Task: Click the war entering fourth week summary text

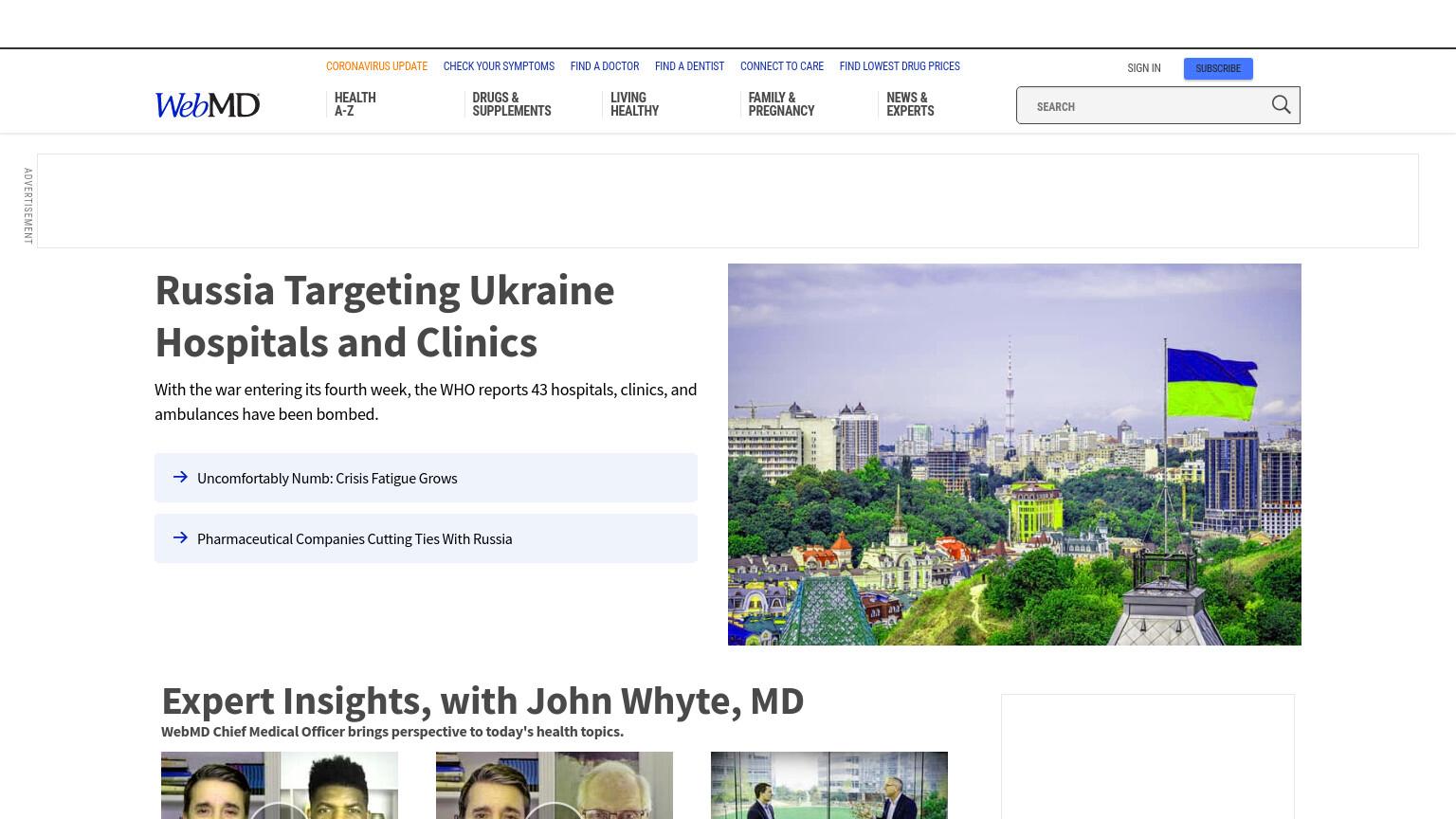Action: click(x=426, y=402)
